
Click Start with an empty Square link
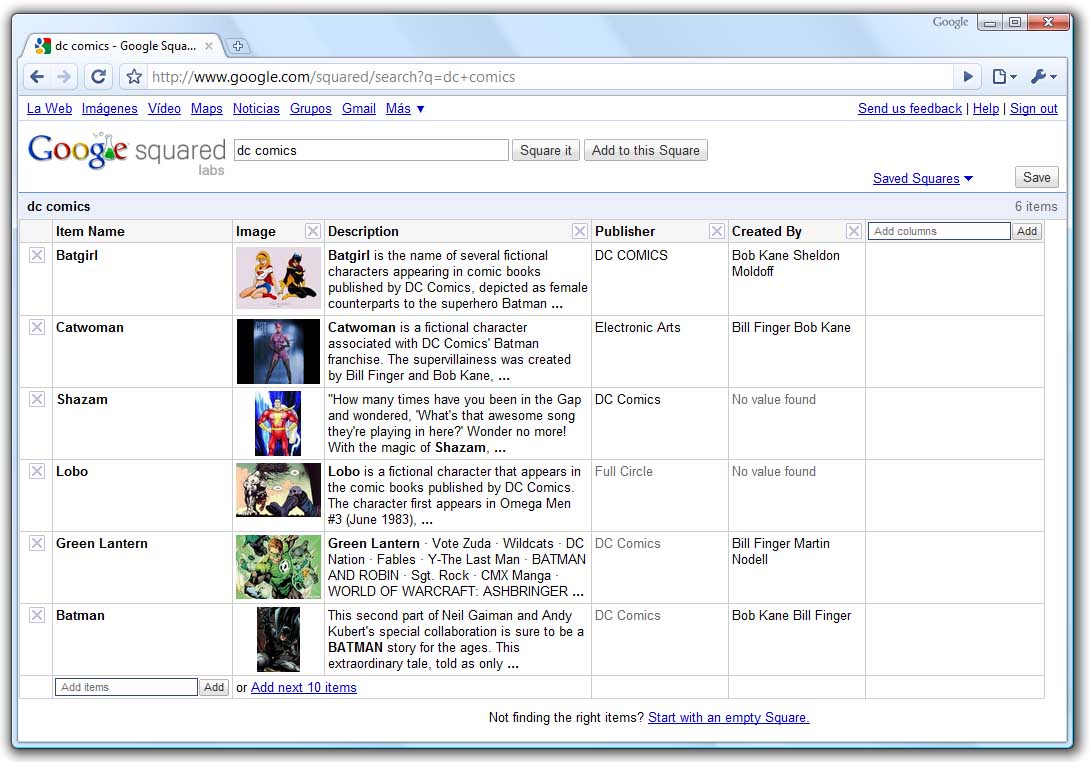point(729,718)
